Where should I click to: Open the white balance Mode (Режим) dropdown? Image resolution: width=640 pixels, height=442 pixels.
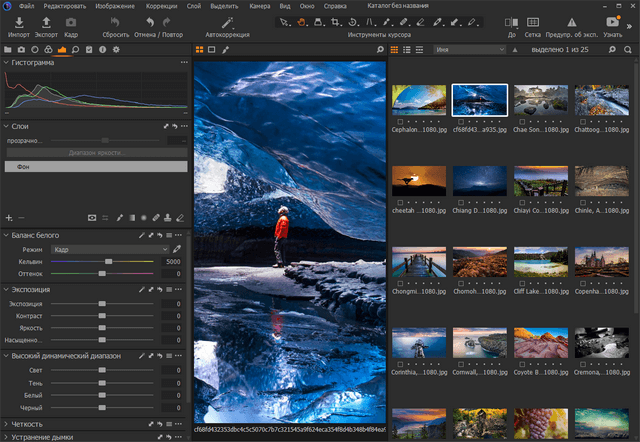(x=108, y=248)
